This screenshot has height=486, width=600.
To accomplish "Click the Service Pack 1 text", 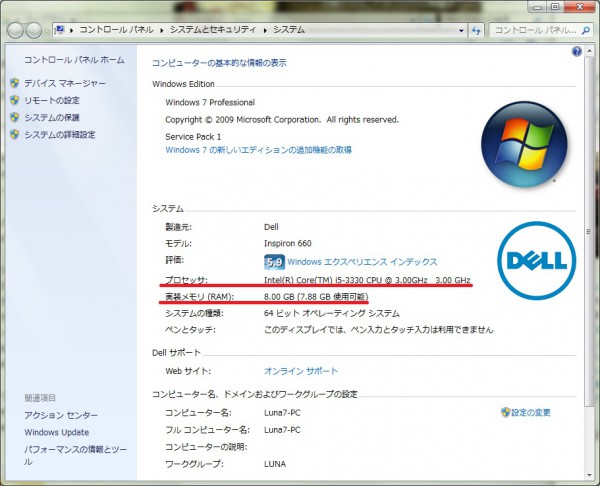I will [193, 137].
